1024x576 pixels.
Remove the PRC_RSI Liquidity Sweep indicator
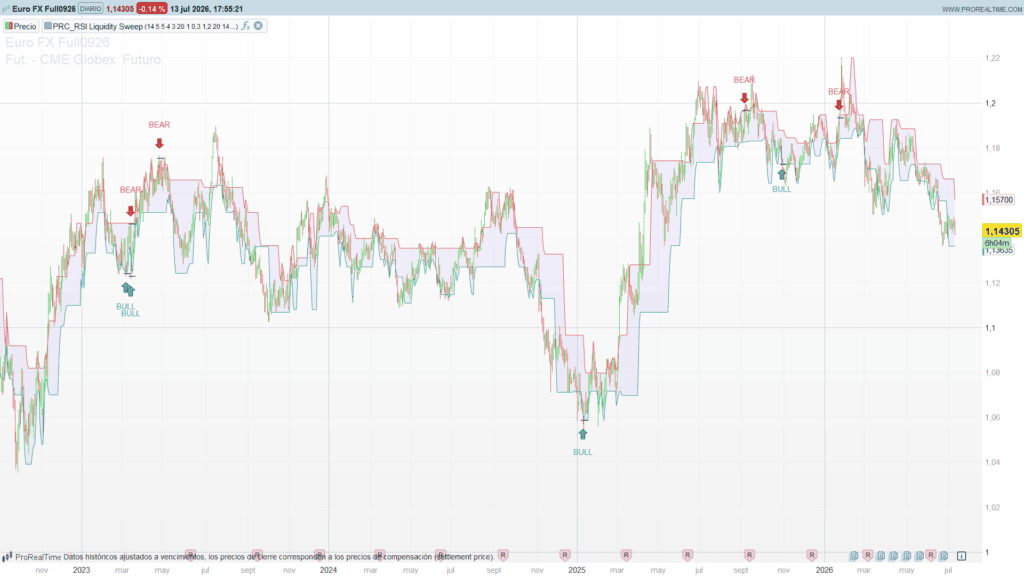click(x=259, y=26)
